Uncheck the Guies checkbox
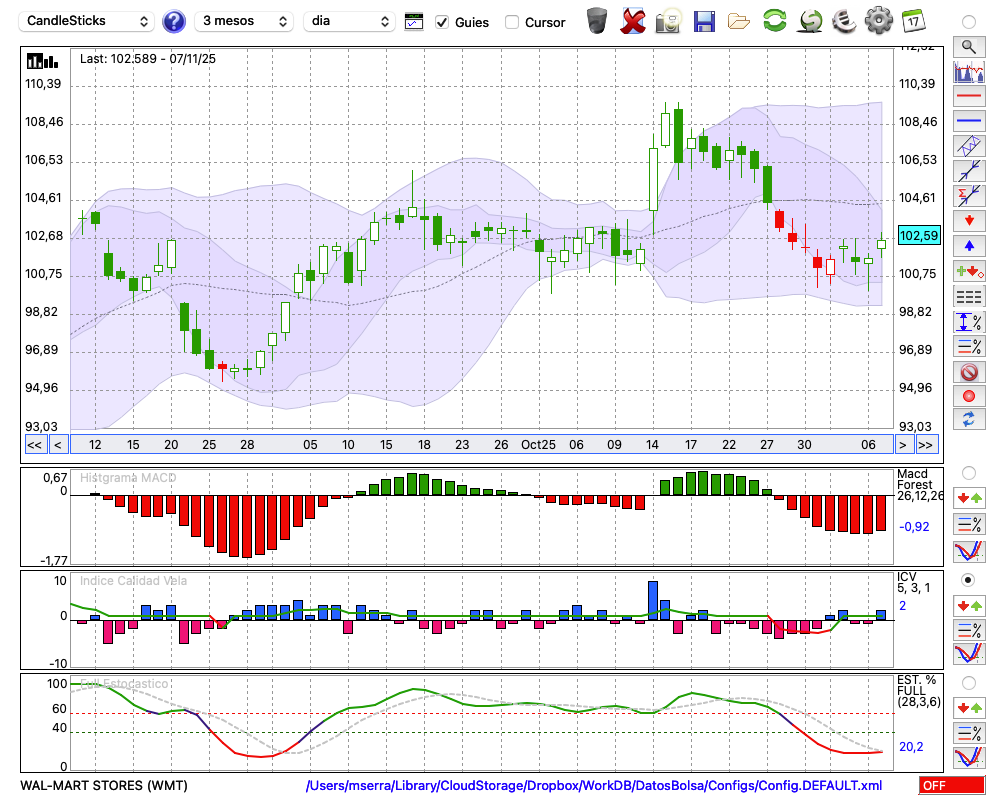 [442, 22]
